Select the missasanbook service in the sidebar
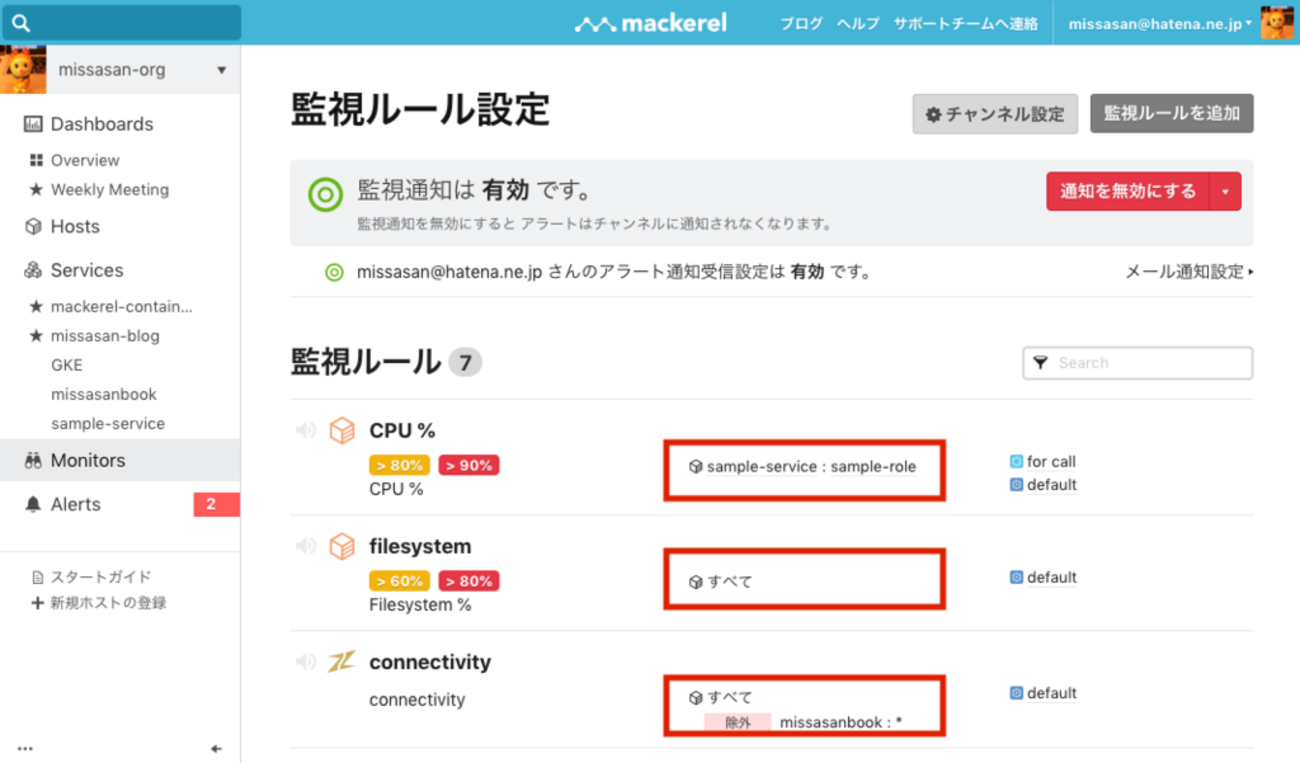Screen dimensions: 1300x763 104,394
